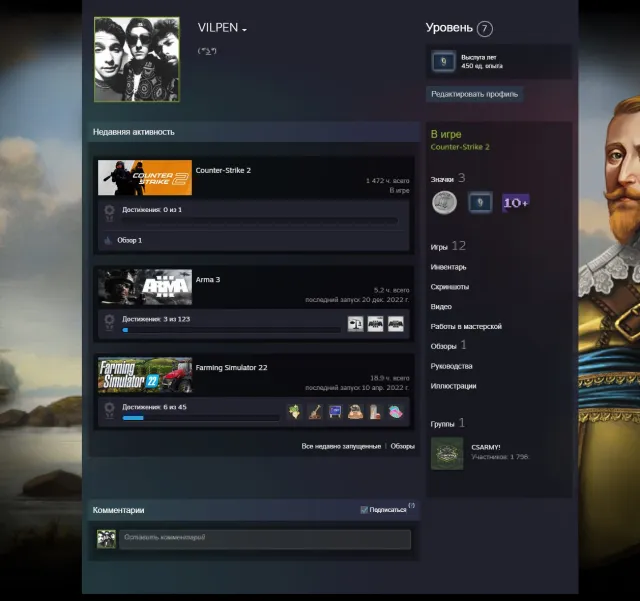Open the purple 10+ game collector badge
The image size is (640, 601).
pos(516,203)
